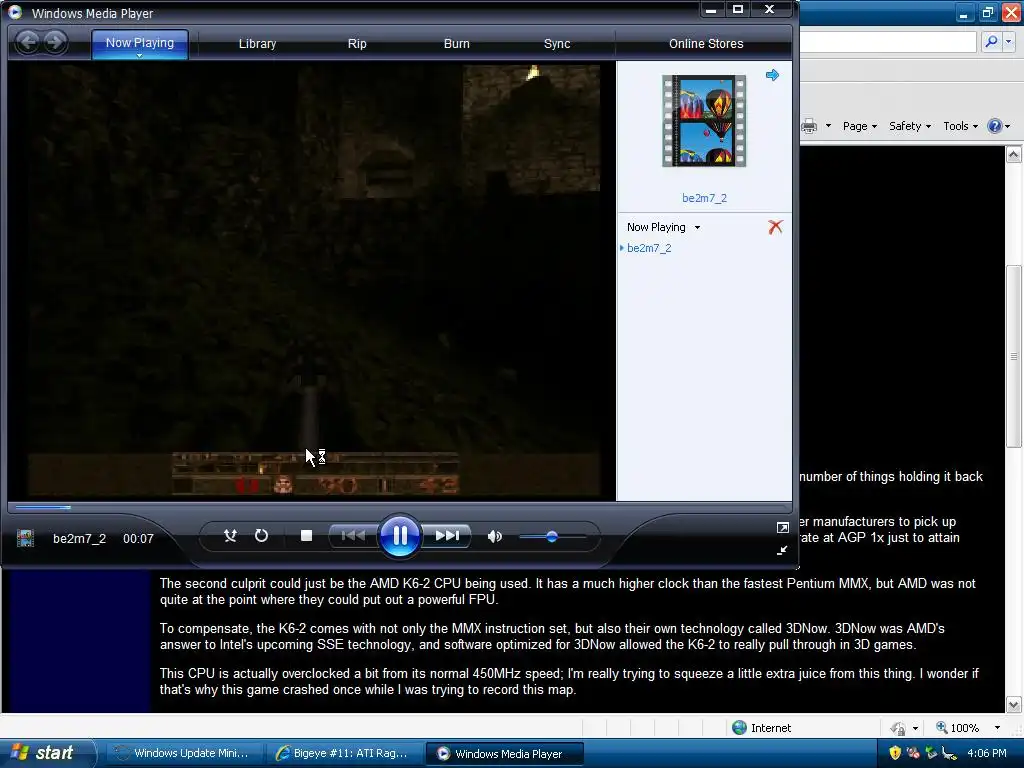Click the IE print icon
1024x768 pixels.
click(x=809, y=126)
